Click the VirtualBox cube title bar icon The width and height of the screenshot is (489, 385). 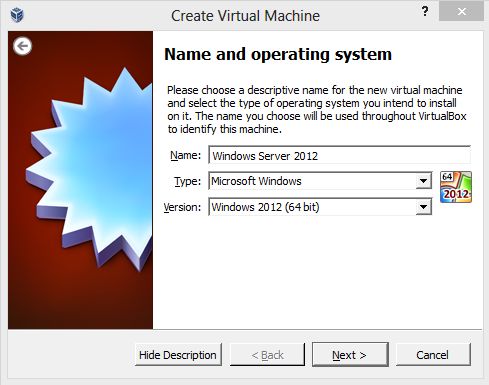point(17,15)
